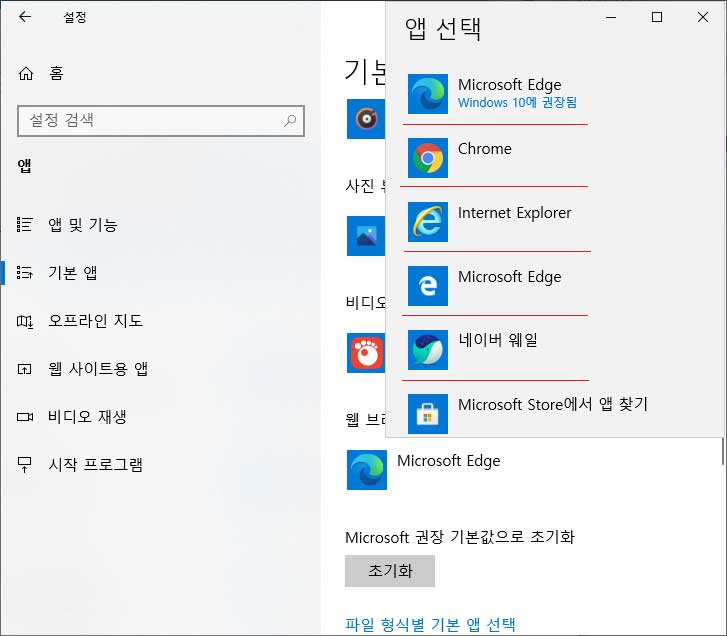Image resolution: width=727 pixels, height=636 pixels.
Task: Focus the 설정 검색 search field
Action: pos(161,121)
